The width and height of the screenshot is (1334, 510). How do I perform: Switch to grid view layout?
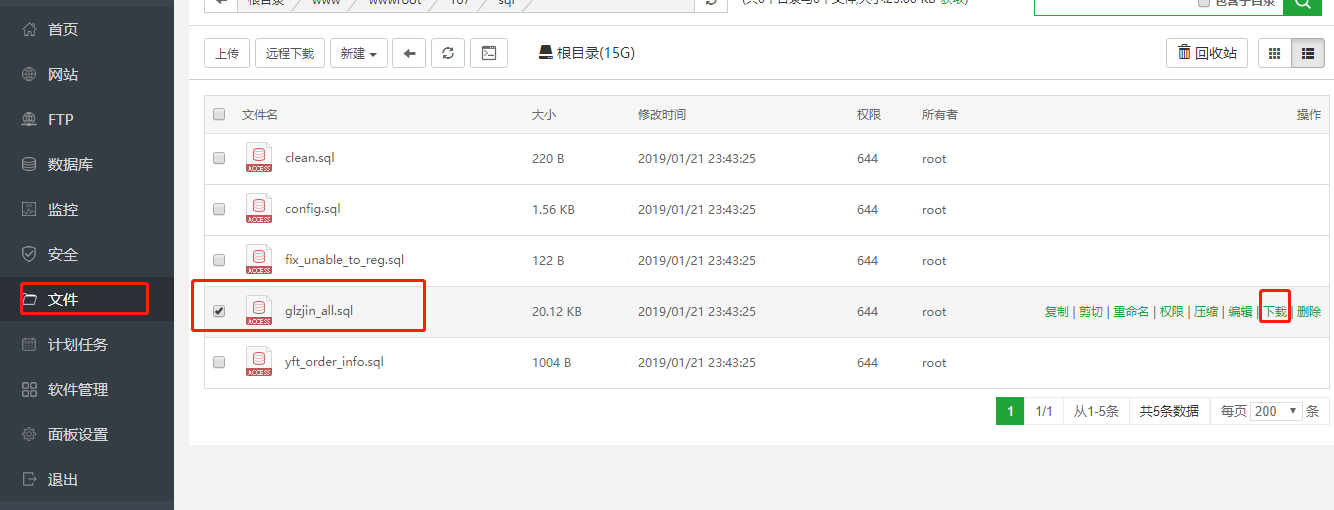tap(1275, 54)
